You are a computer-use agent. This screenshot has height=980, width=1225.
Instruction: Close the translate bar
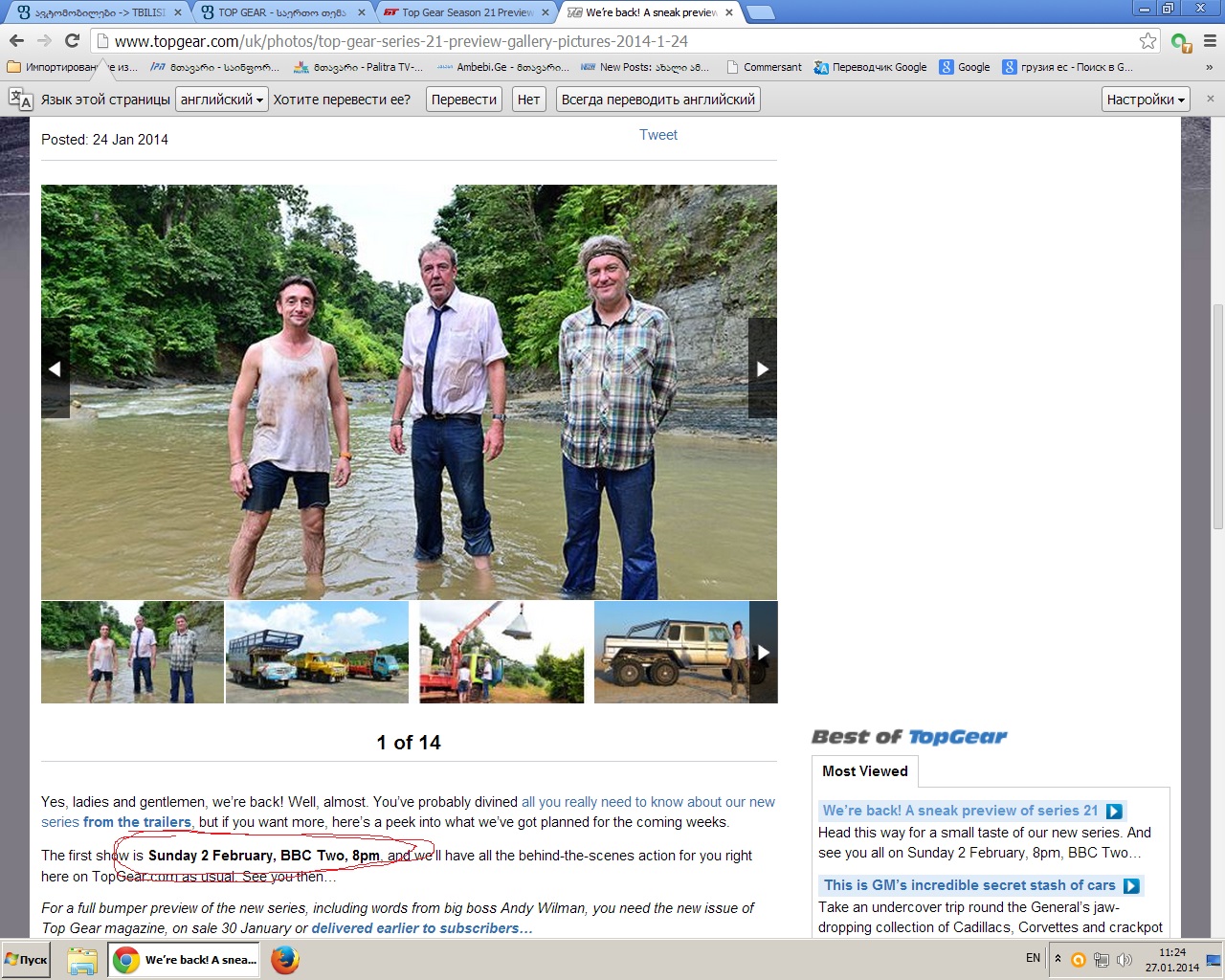click(1210, 99)
